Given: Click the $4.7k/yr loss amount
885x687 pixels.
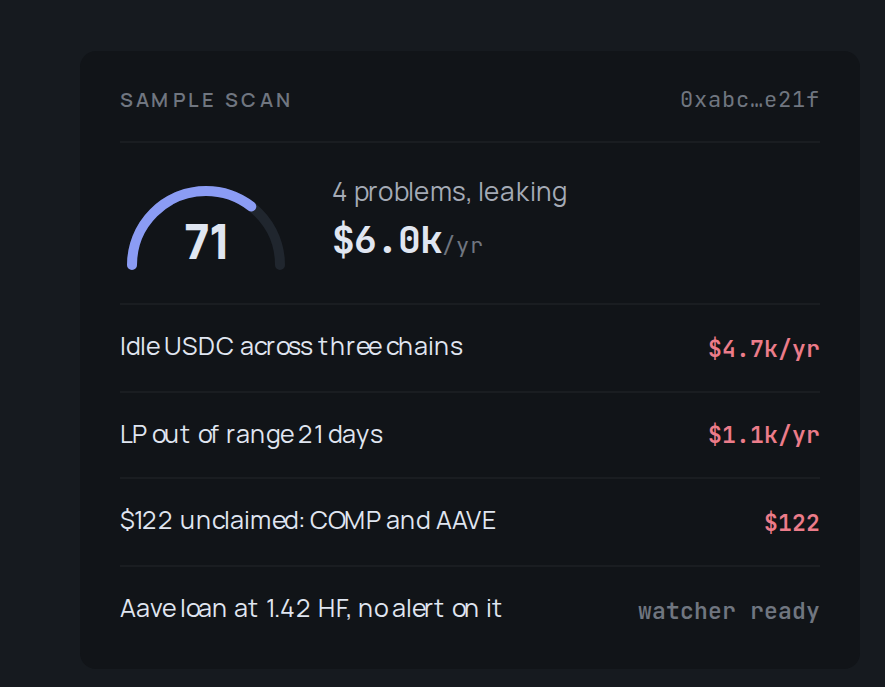Looking at the screenshot, I should point(764,349).
